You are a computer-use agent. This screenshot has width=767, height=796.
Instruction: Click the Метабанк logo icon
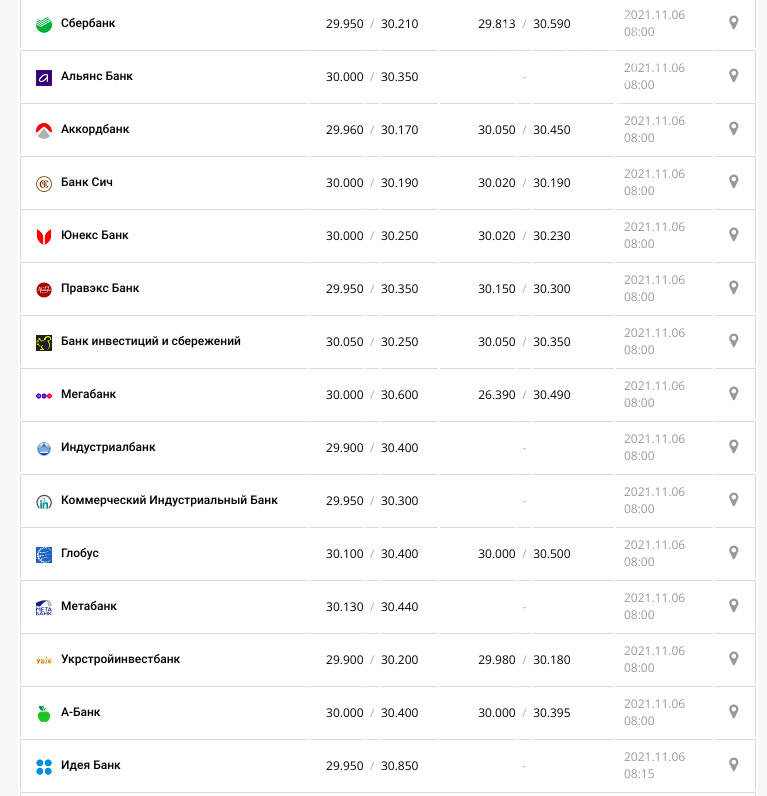tap(44, 608)
